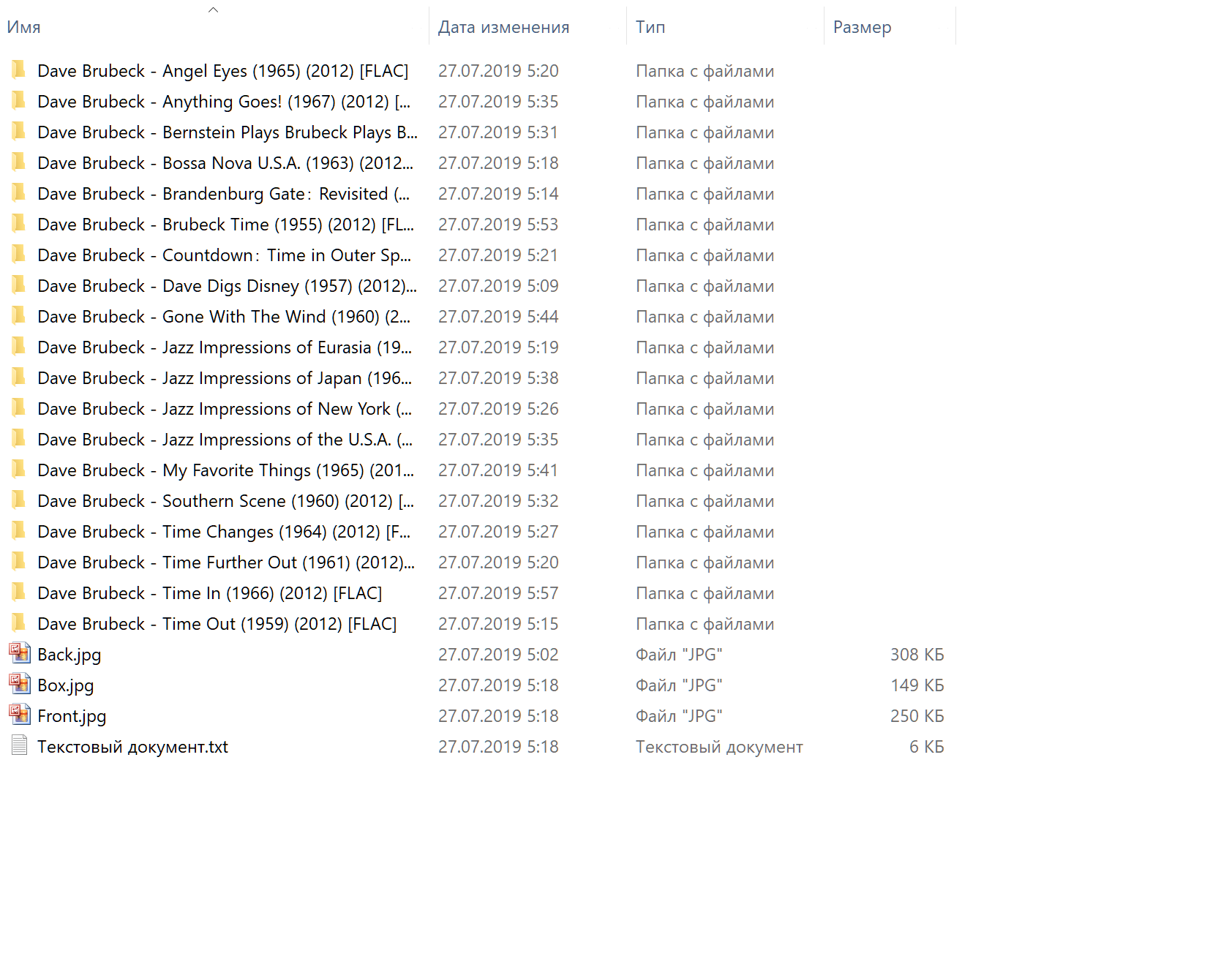Select the 'Dave Brubeck - Gone With The Wind (1960)' name

coord(224,317)
